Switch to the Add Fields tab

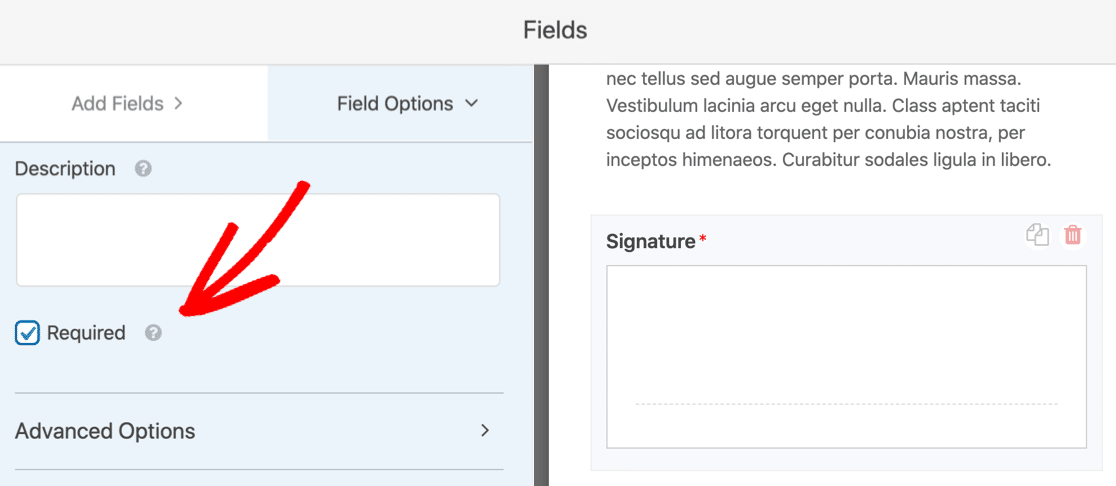point(134,104)
